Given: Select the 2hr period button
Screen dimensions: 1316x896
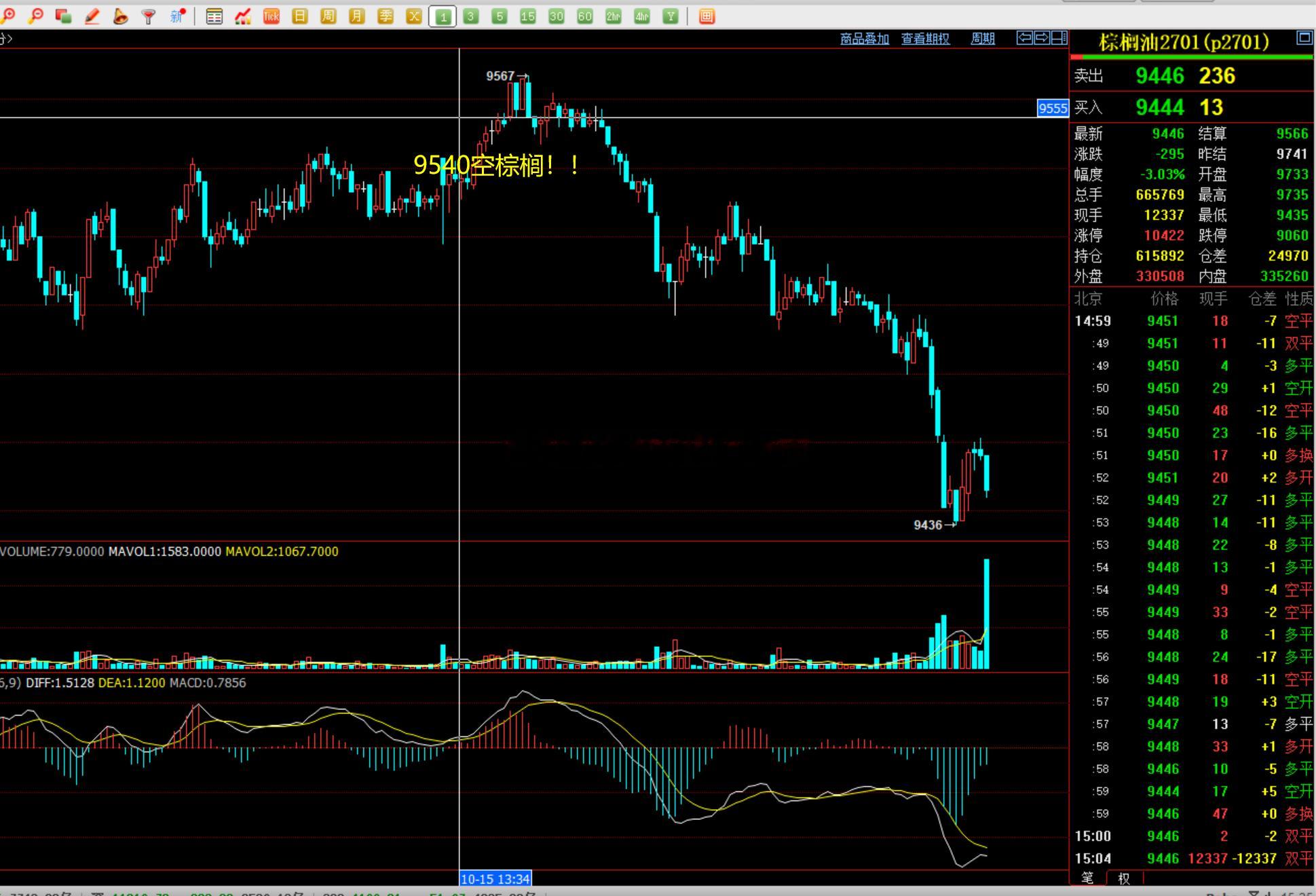Looking at the screenshot, I should [x=614, y=16].
